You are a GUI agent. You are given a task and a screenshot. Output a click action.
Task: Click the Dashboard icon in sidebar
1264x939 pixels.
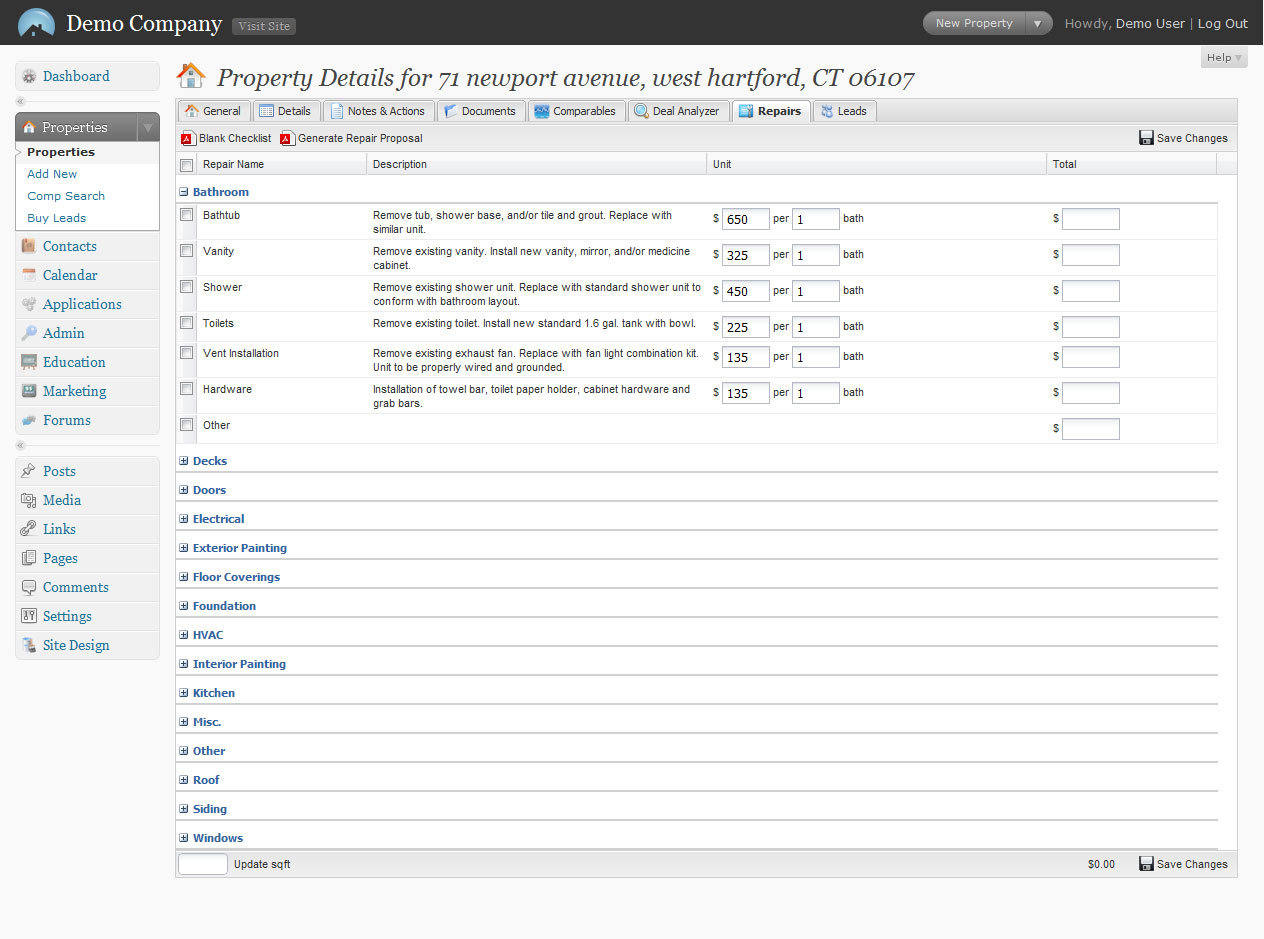[29, 77]
